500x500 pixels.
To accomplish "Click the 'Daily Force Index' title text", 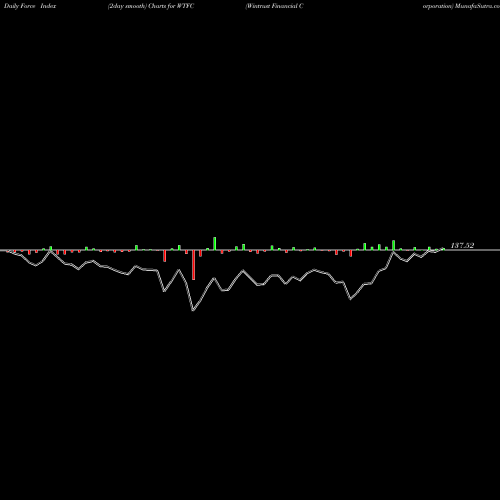I will [30, 6].
